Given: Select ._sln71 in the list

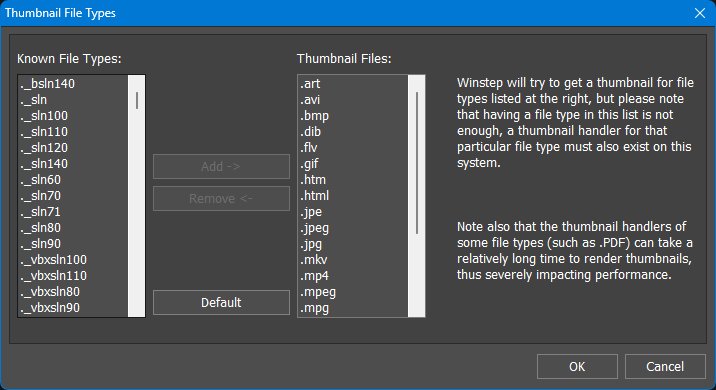Looking at the screenshot, I should click(73, 211).
